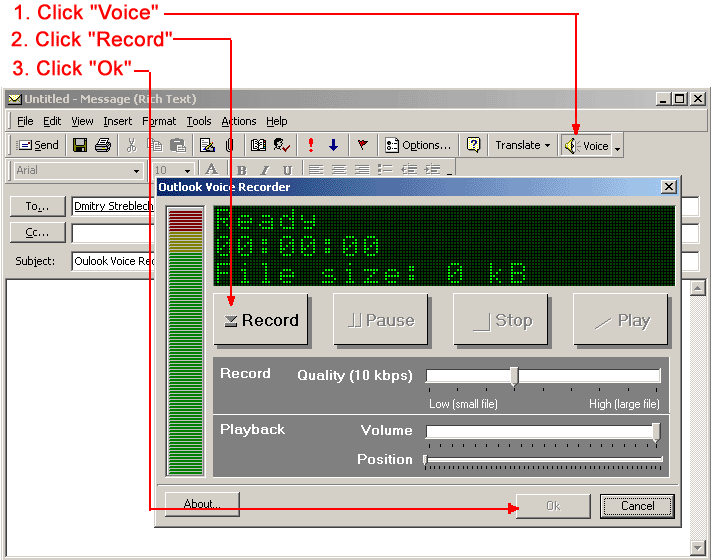Click the Playback Volume slider handle
Image resolution: width=711 pixels, height=560 pixels.
click(656, 432)
